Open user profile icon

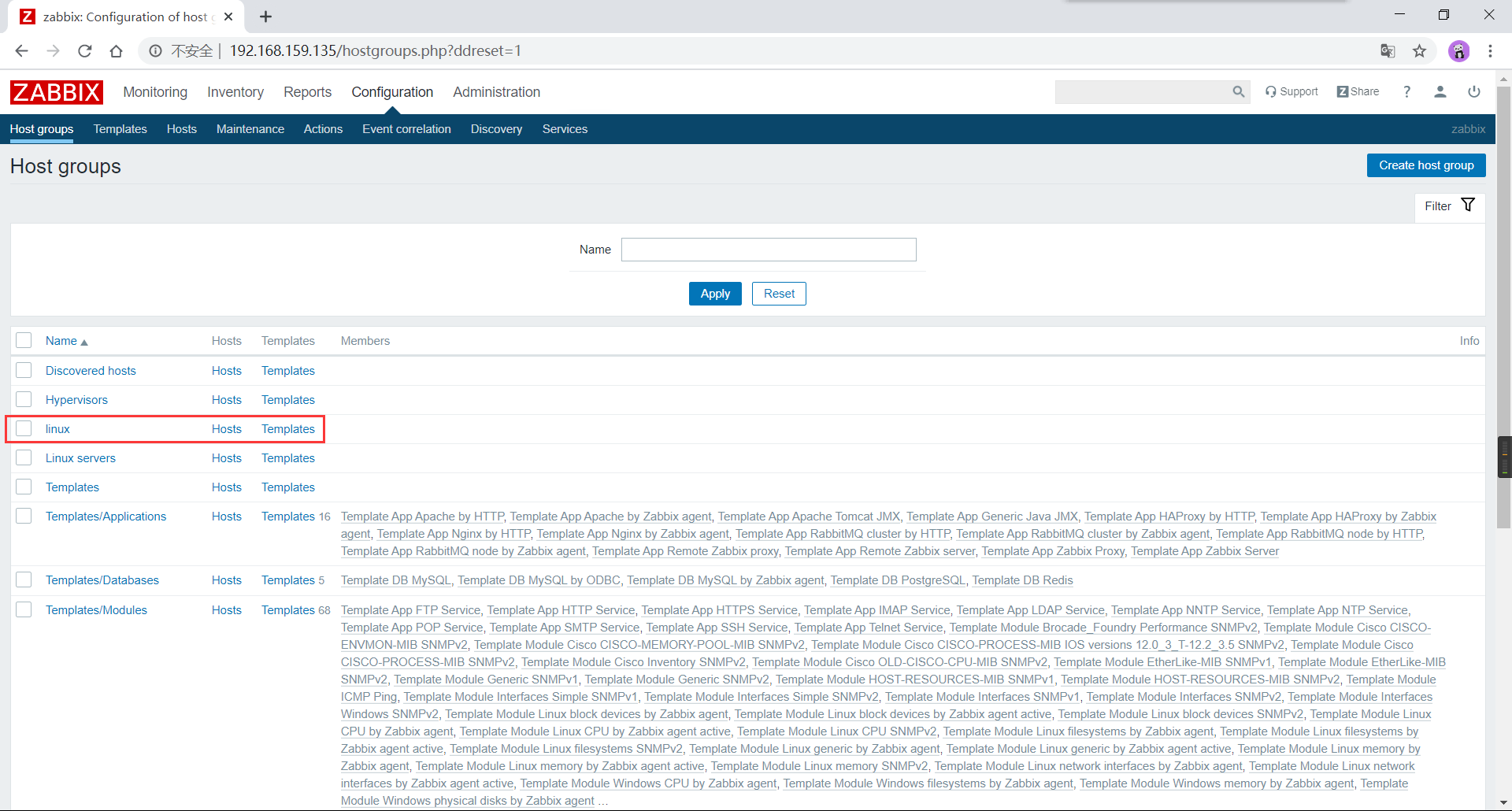tap(1440, 92)
